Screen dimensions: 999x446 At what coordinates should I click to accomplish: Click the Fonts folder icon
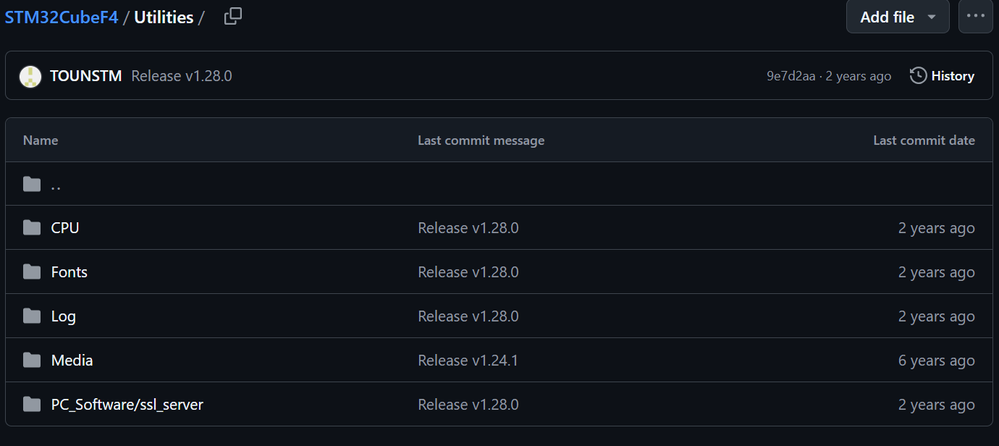32,272
